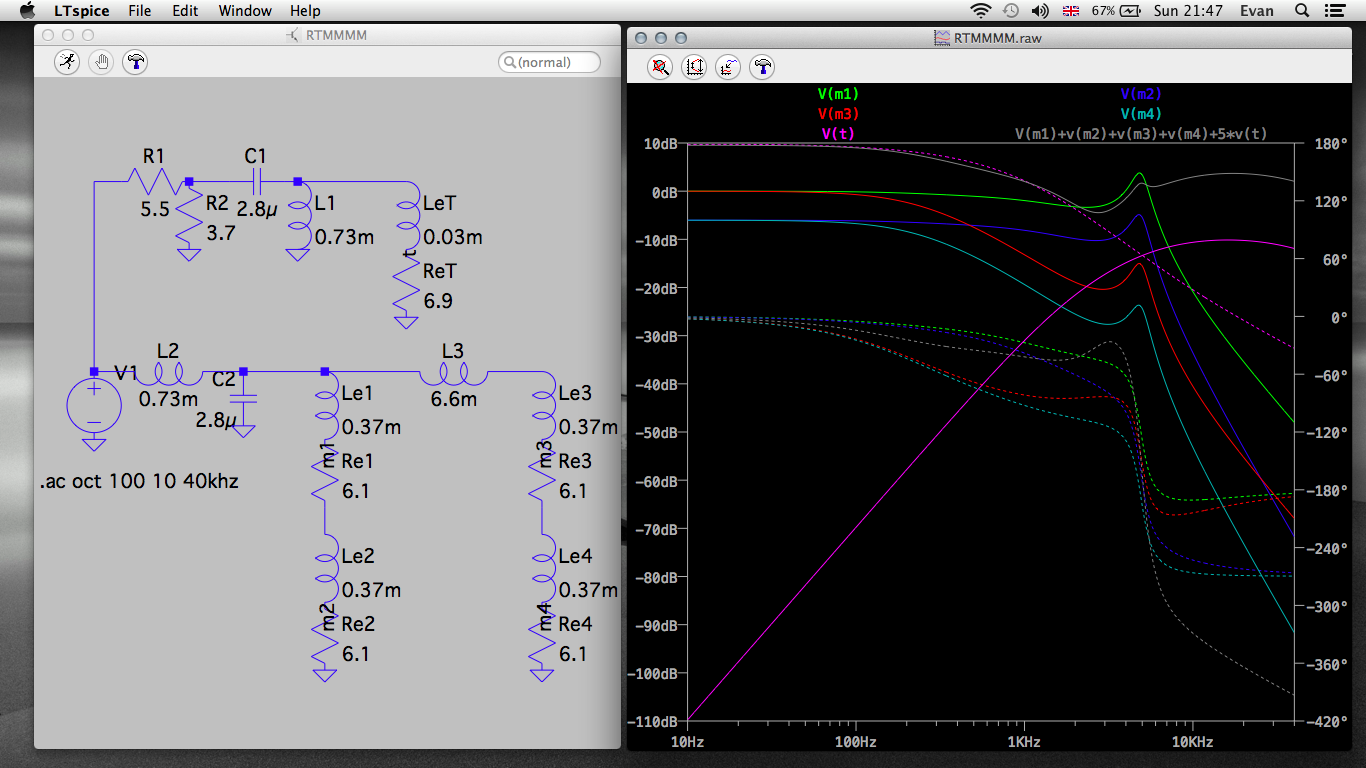Click the capacitor C2 symbol
The width and height of the screenshot is (1366, 768).
(x=243, y=400)
